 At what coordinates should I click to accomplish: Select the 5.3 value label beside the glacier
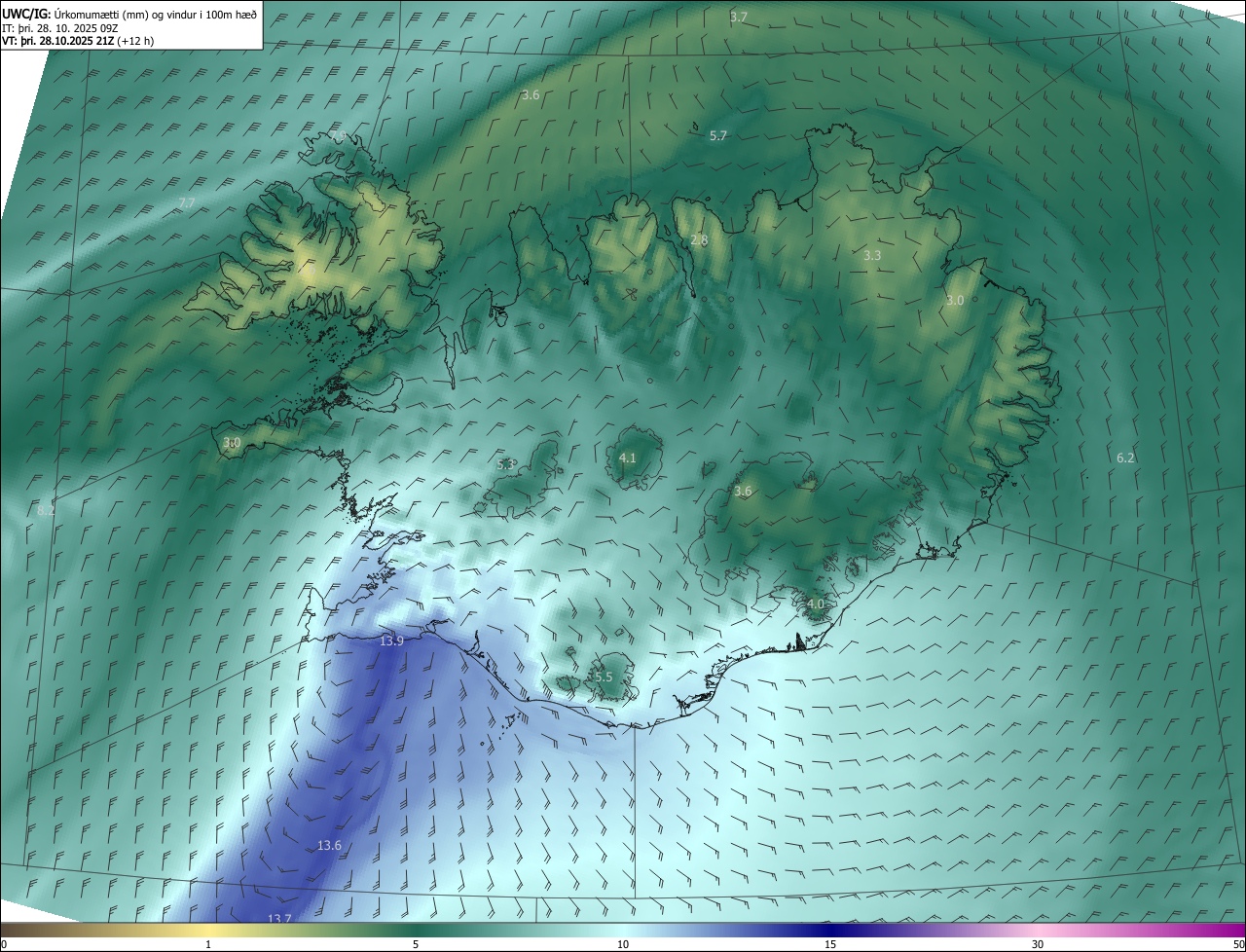pyautogui.click(x=506, y=464)
